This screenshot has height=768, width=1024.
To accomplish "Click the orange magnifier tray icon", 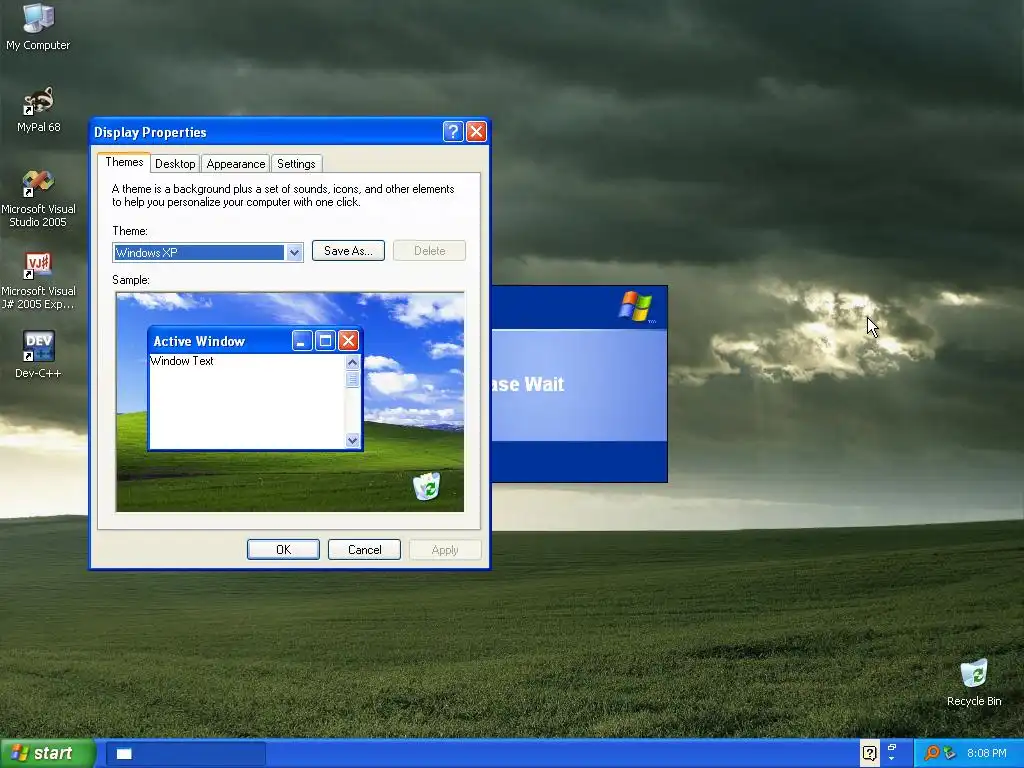I will pos(931,753).
